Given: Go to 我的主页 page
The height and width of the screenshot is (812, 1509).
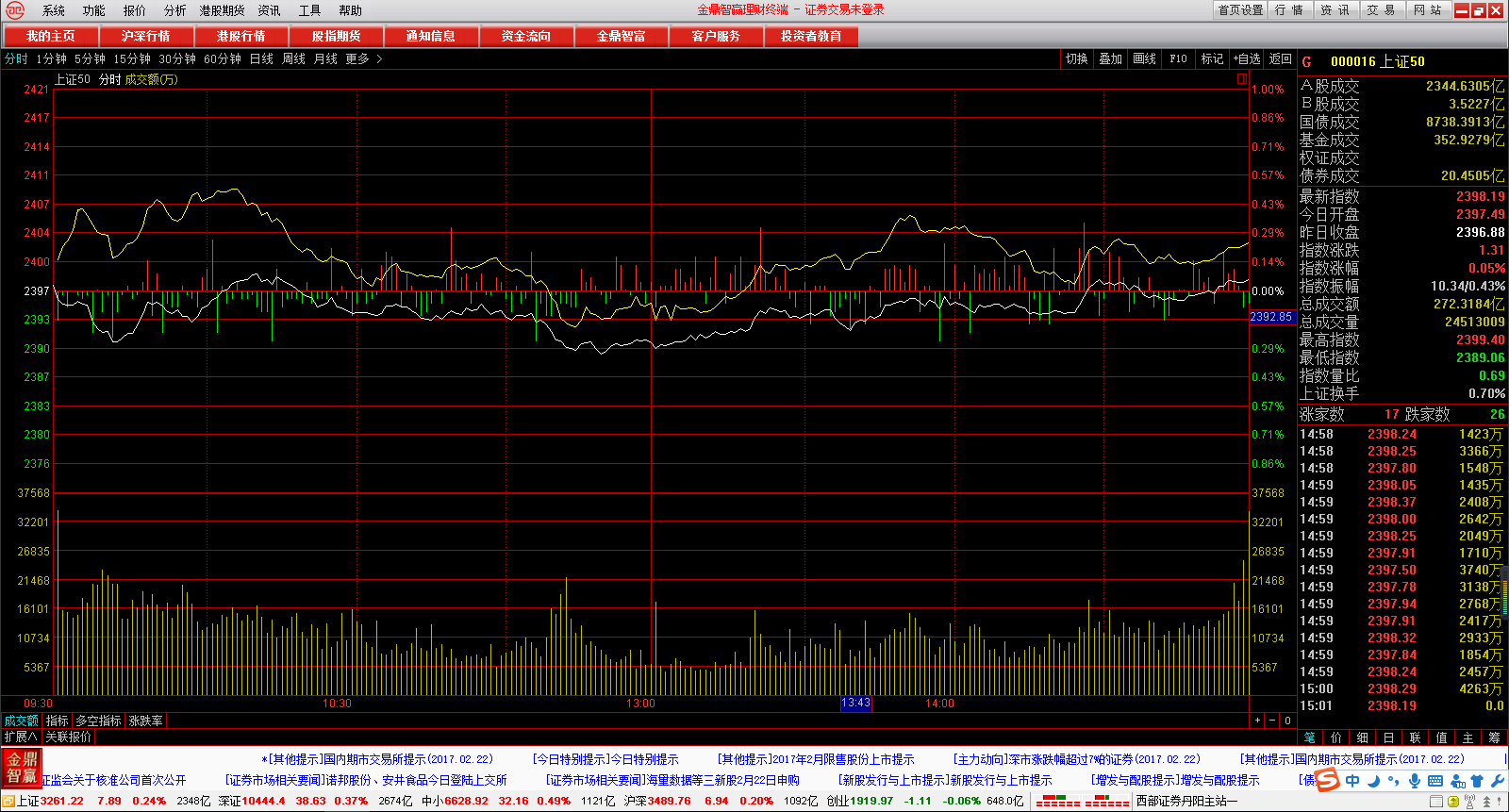Looking at the screenshot, I should point(51,36).
